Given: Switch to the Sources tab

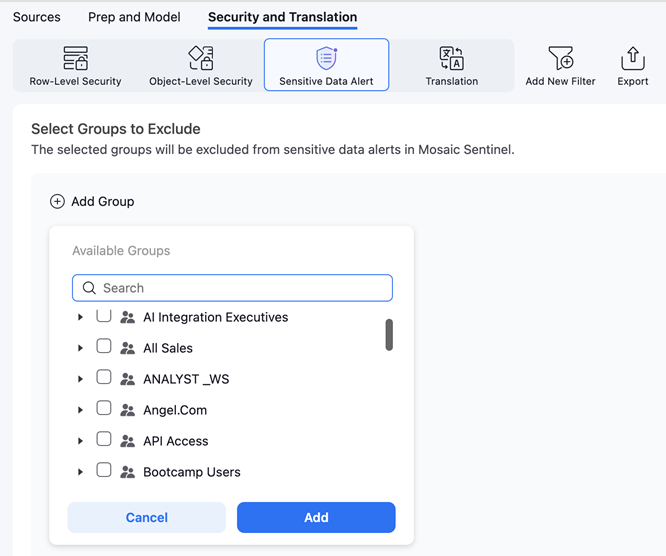Looking at the screenshot, I should [37, 17].
